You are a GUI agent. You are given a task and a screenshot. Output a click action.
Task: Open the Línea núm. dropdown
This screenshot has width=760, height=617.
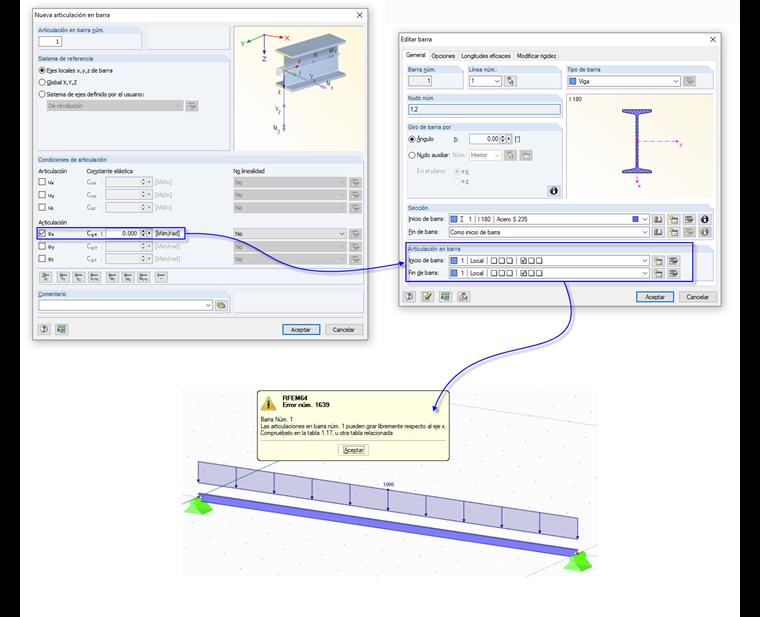[x=497, y=81]
